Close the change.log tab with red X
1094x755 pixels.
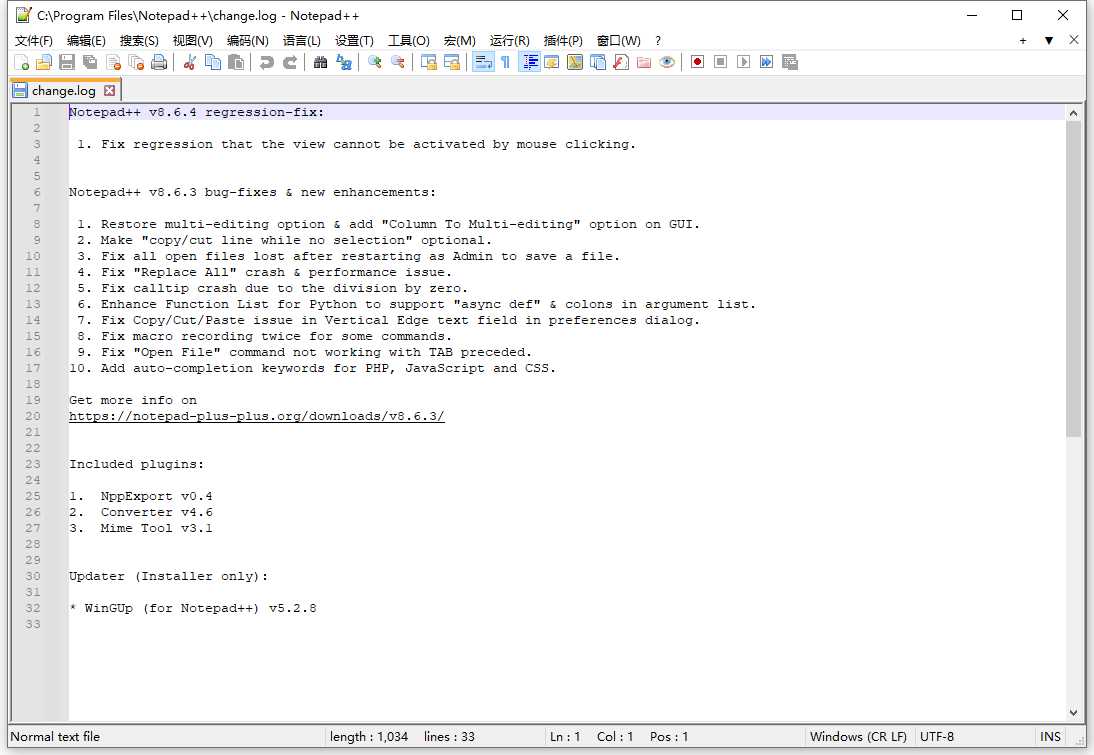click(x=110, y=90)
